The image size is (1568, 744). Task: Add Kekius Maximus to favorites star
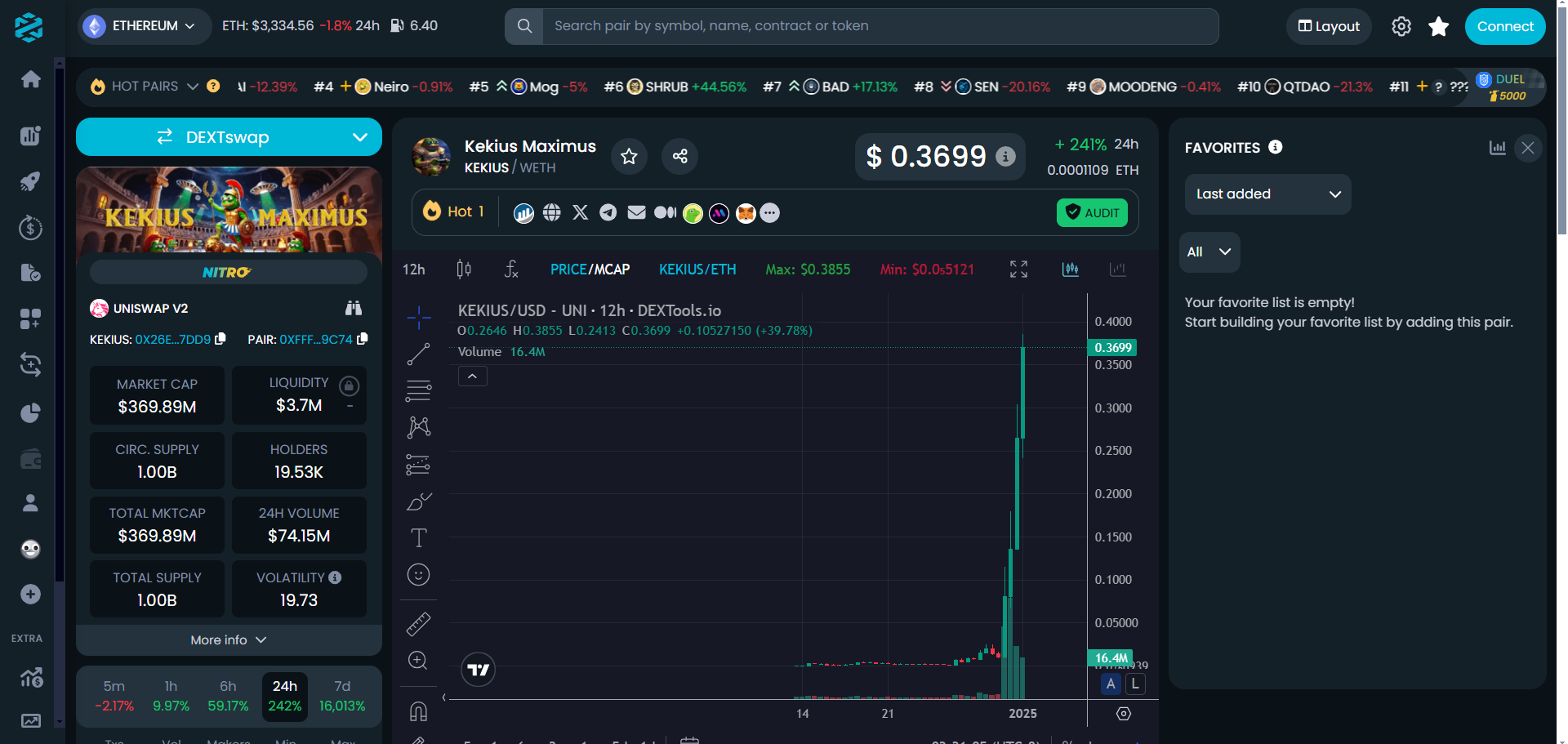coord(629,156)
